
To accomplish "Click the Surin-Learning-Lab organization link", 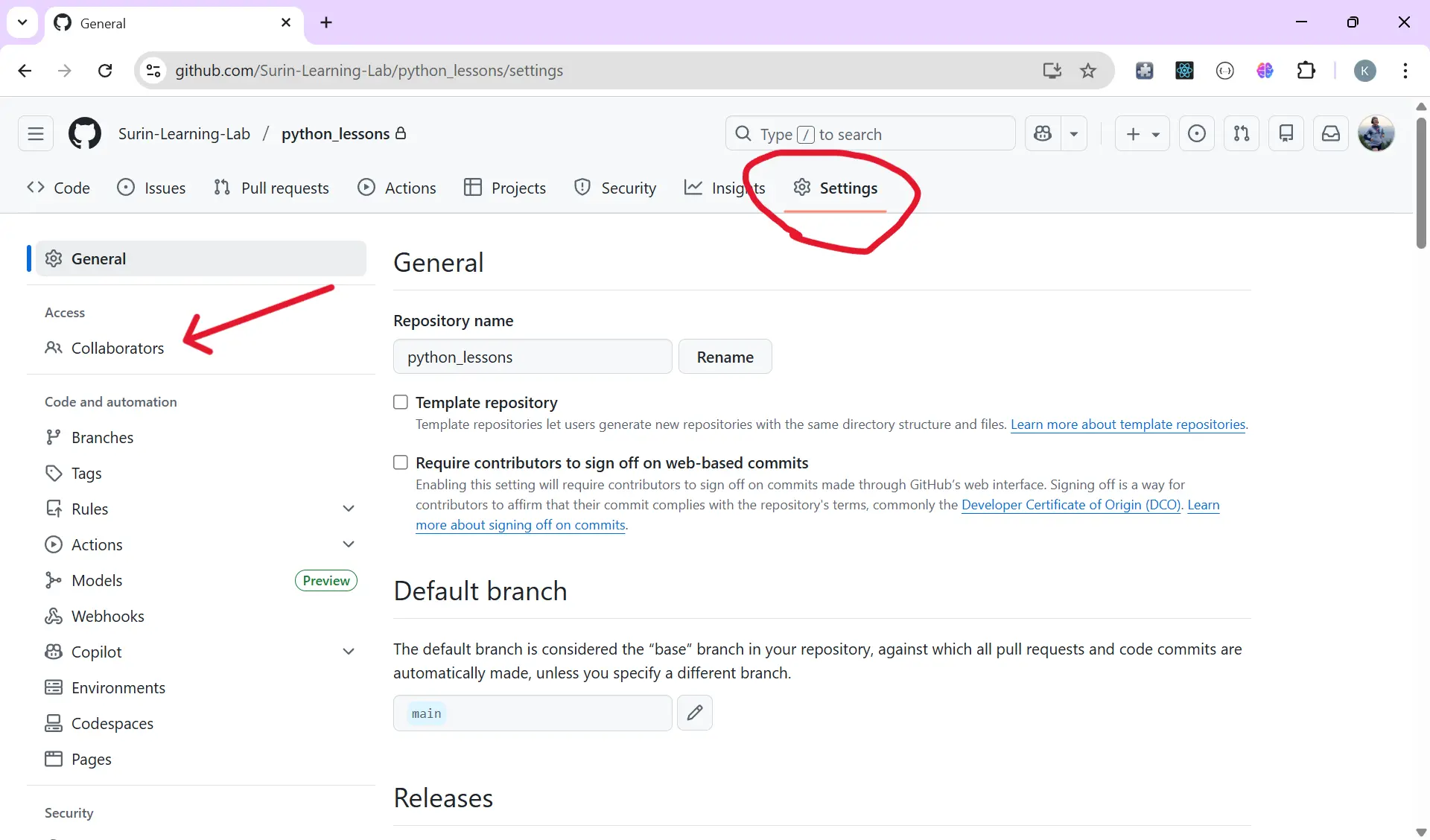I will pos(184,133).
